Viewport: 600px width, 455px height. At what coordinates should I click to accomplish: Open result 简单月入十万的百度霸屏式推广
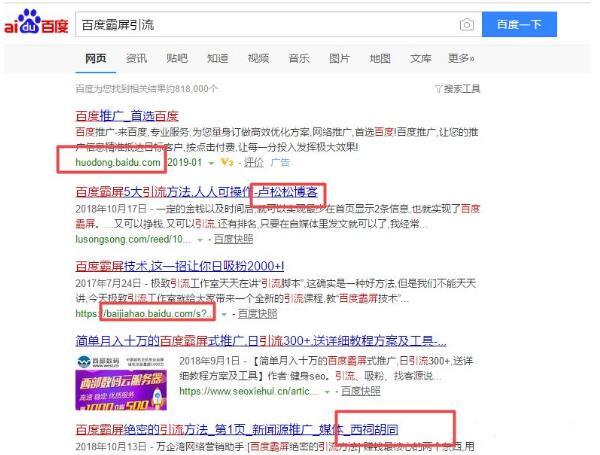(x=261, y=341)
